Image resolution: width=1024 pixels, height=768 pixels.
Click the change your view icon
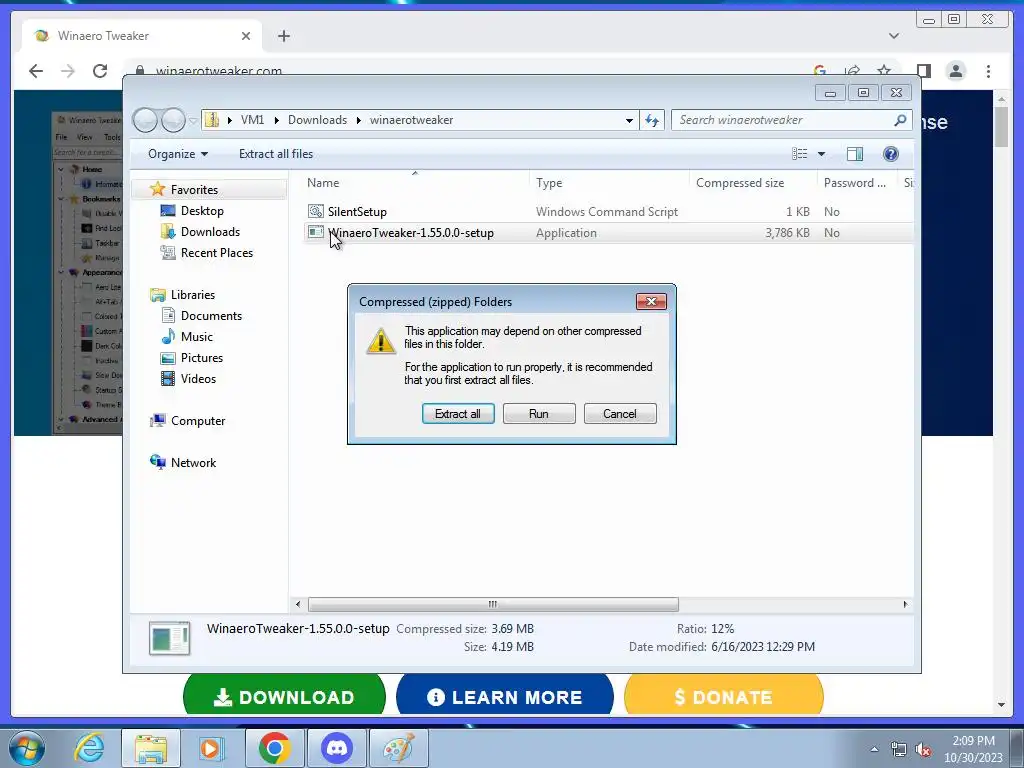point(799,154)
